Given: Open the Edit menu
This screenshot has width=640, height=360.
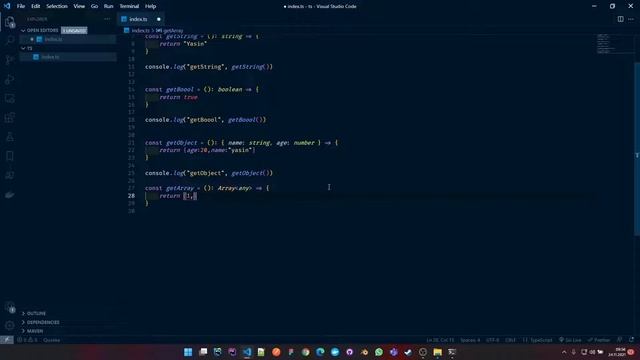Looking at the screenshot, I should [x=36, y=6].
